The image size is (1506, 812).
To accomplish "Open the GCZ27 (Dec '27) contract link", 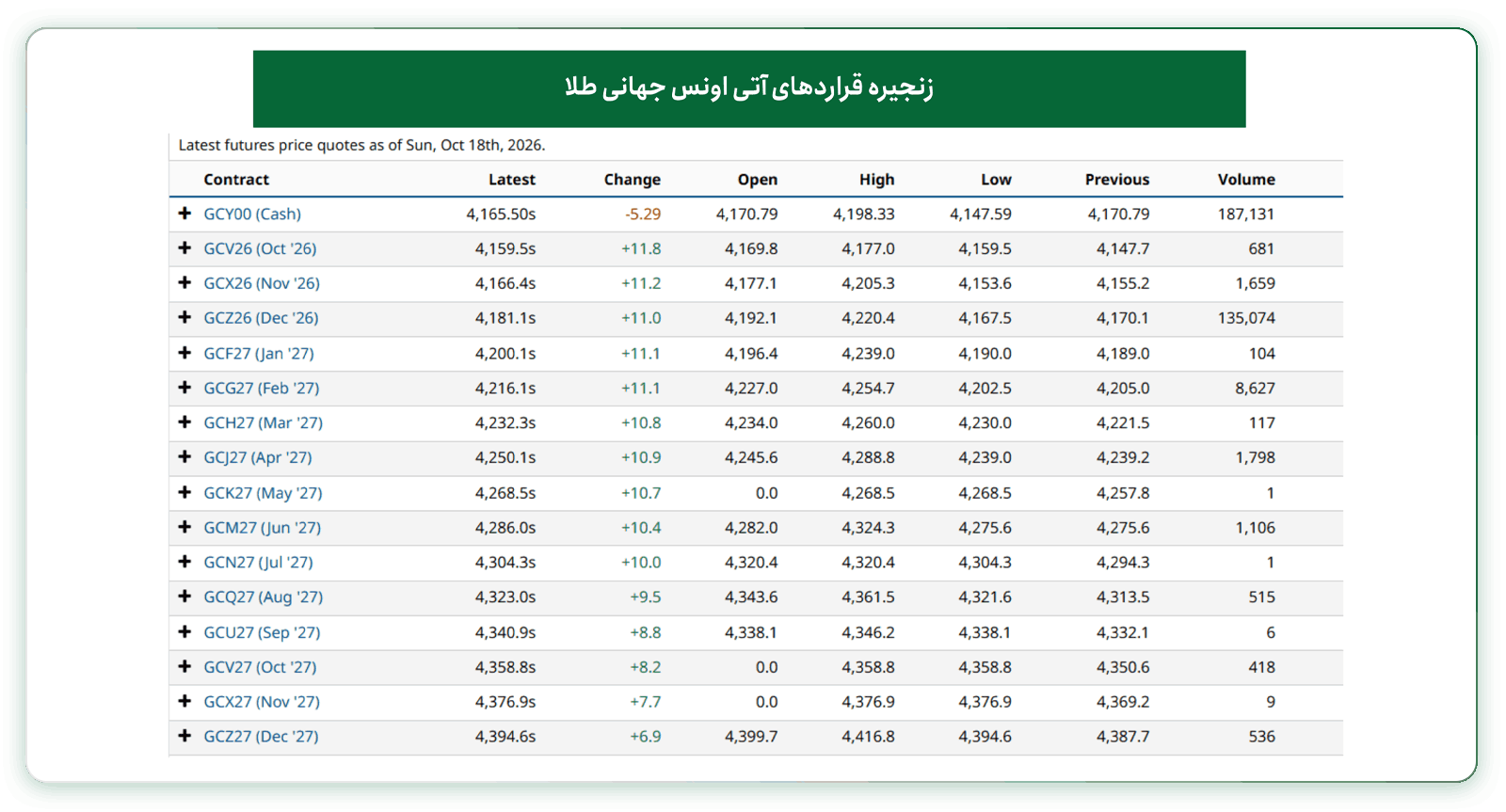I will point(261,737).
